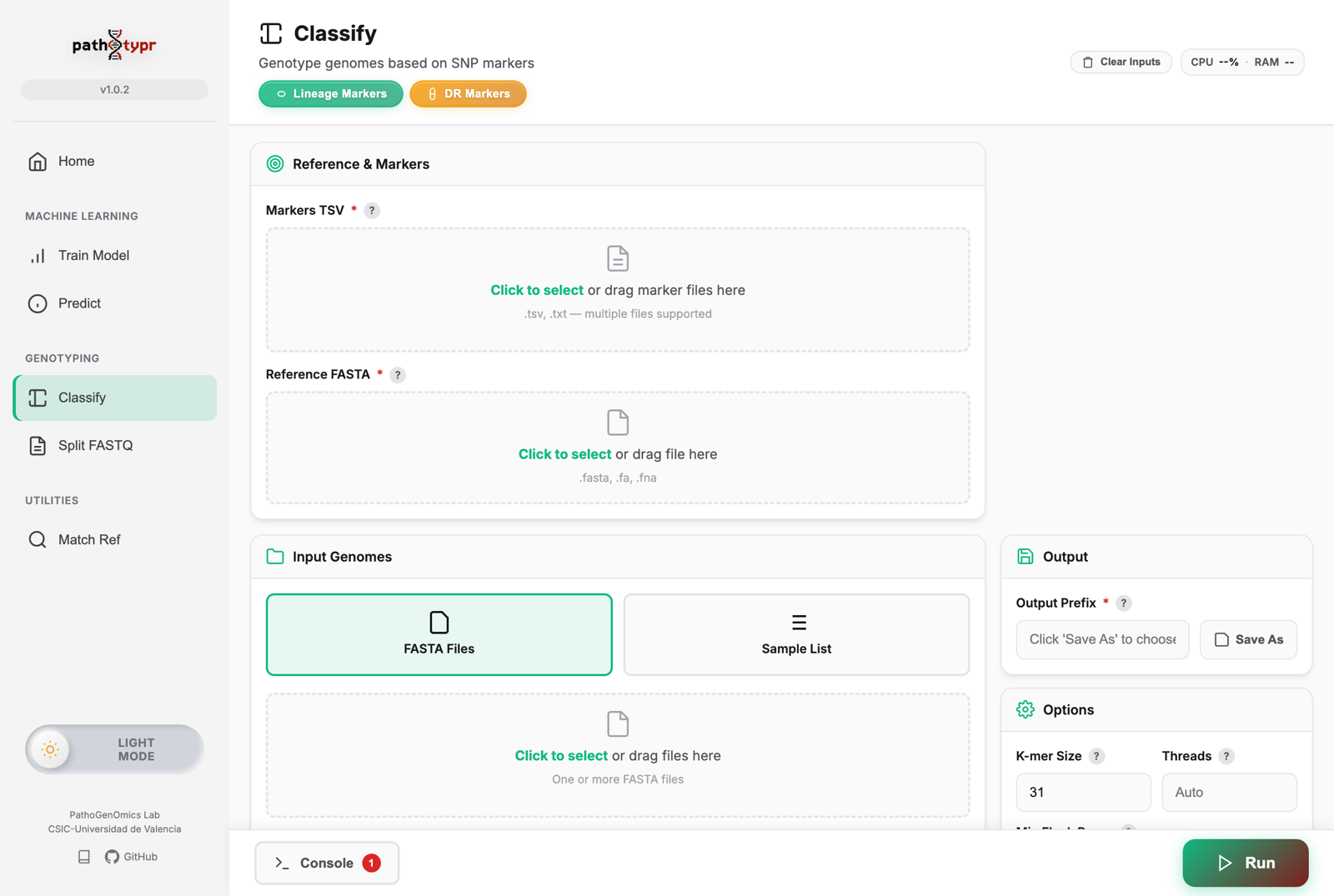Click the Save As button
Screen dimensions: 1334x896
[1248, 639]
